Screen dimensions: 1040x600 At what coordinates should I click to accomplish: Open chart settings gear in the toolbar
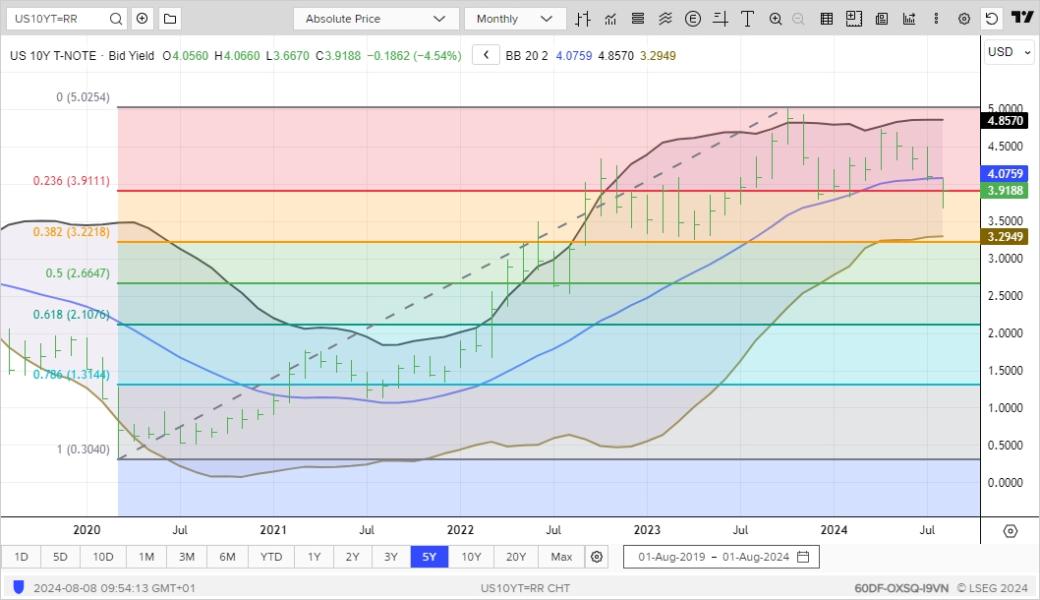pyautogui.click(x=964, y=19)
